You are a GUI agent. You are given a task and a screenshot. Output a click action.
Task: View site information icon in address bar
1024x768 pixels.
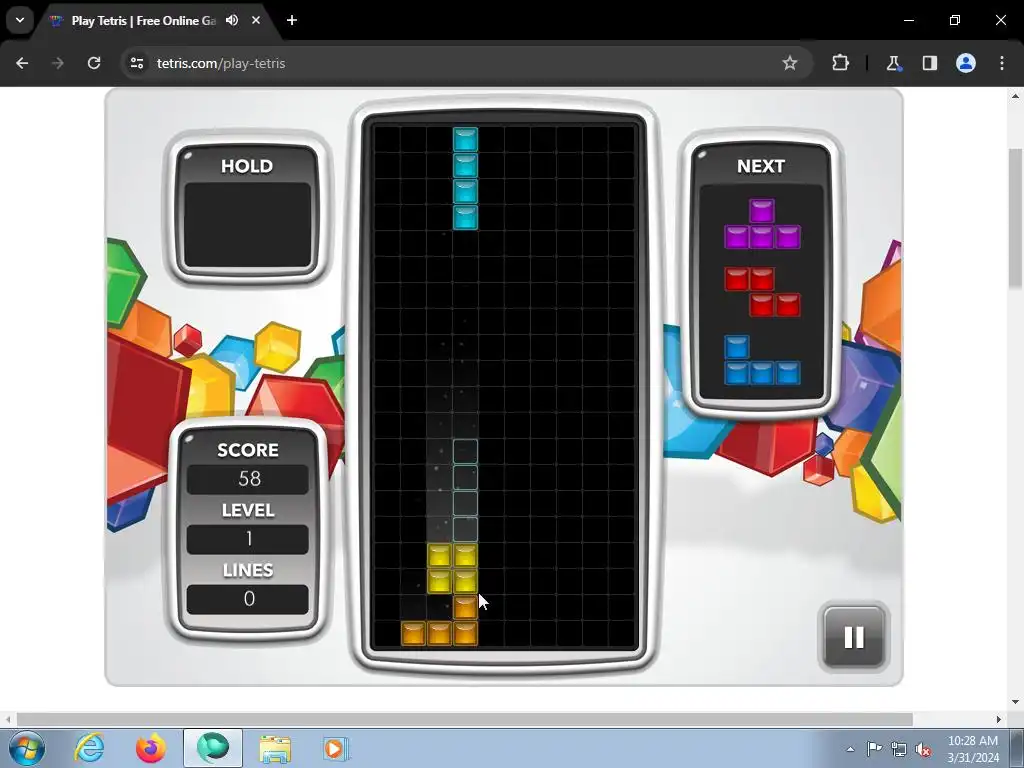[x=137, y=63]
